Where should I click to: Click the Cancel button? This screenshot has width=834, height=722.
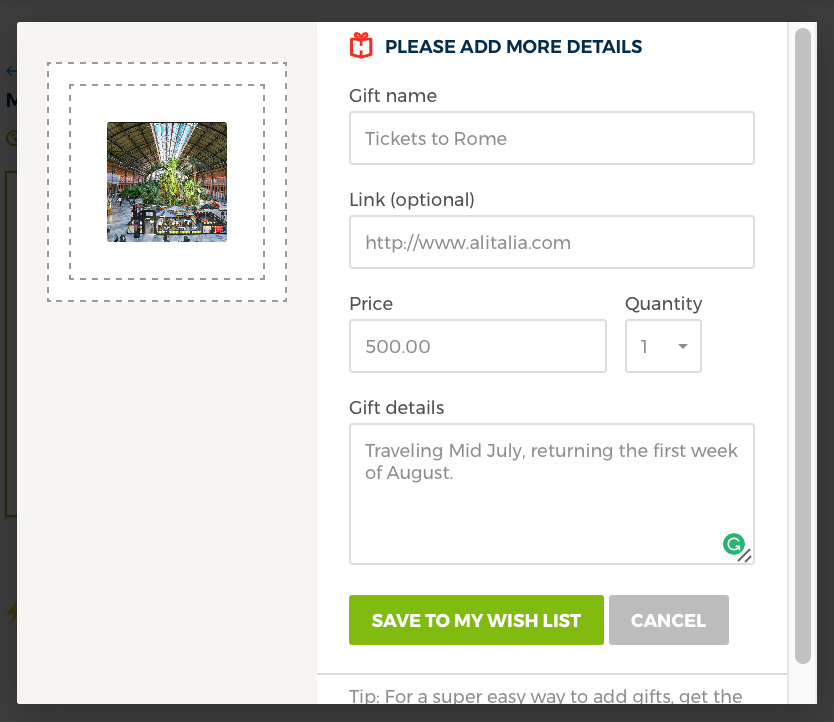coord(668,620)
